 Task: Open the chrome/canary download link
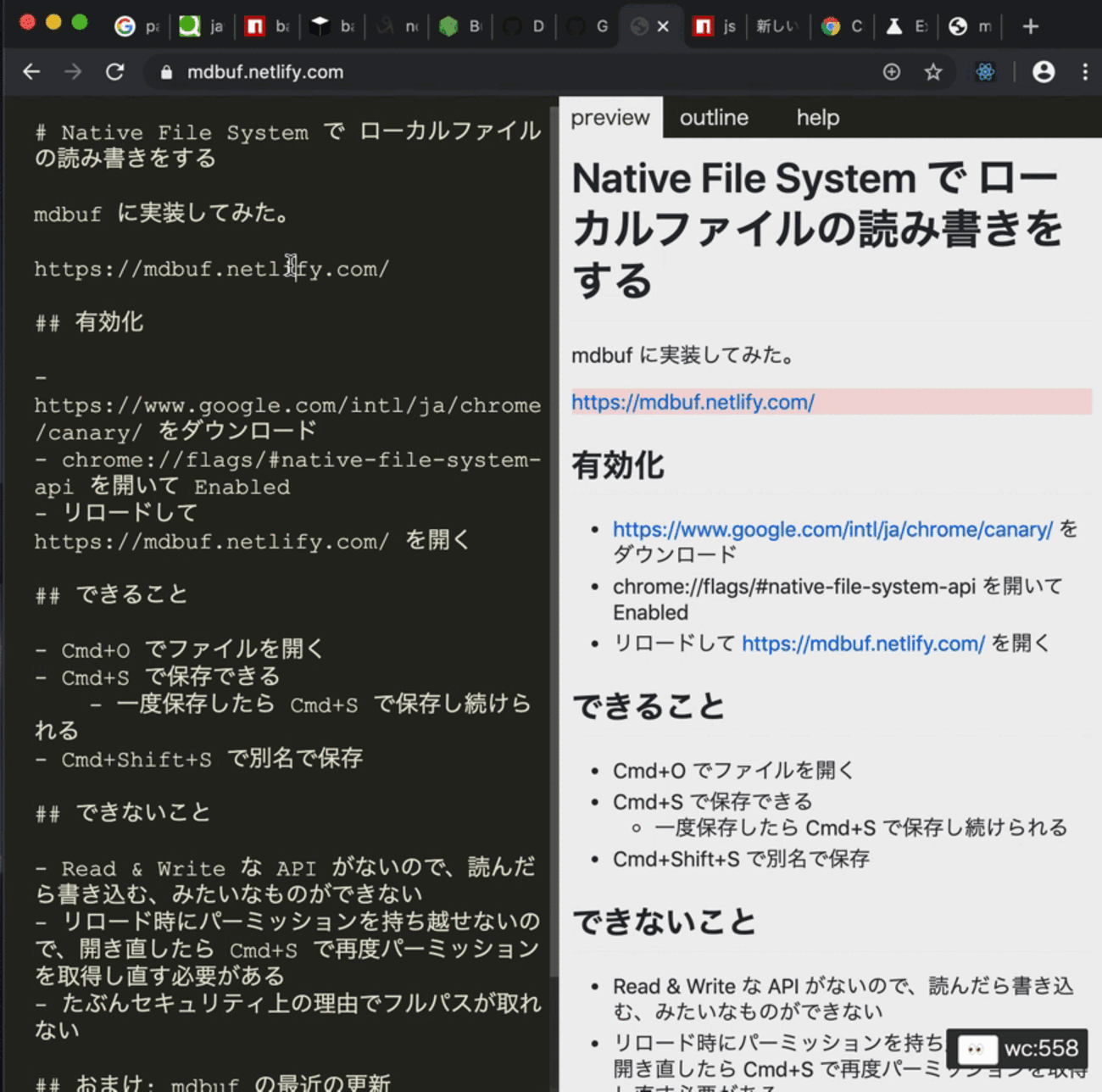click(831, 529)
